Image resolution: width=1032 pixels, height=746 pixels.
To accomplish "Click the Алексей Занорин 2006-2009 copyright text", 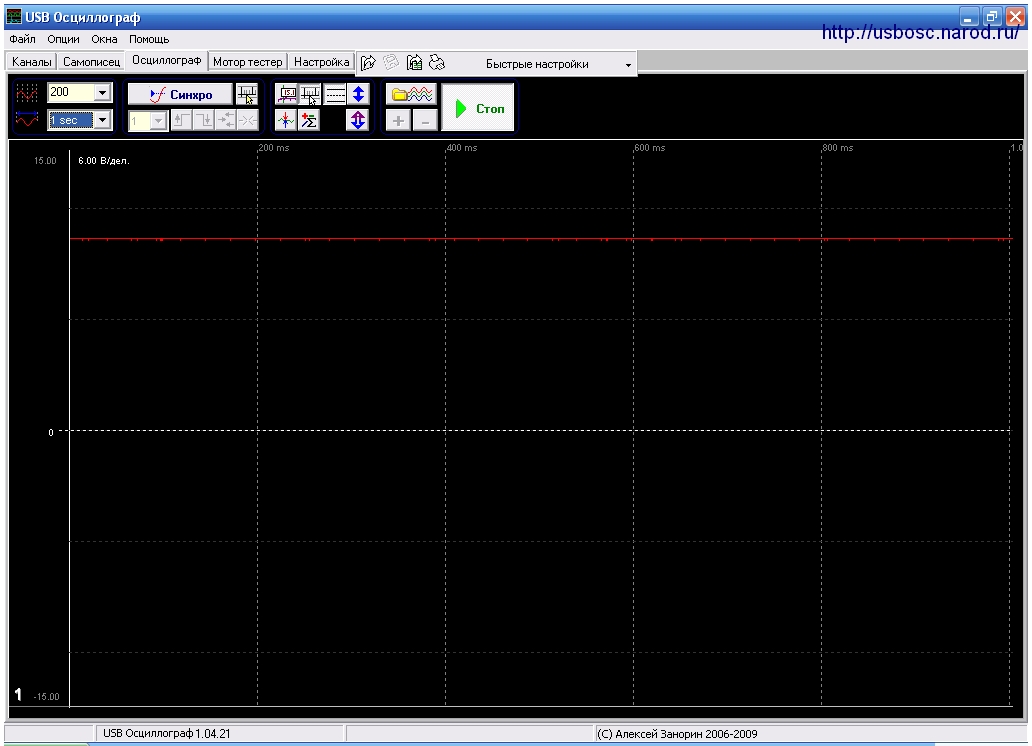I will (677, 733).
